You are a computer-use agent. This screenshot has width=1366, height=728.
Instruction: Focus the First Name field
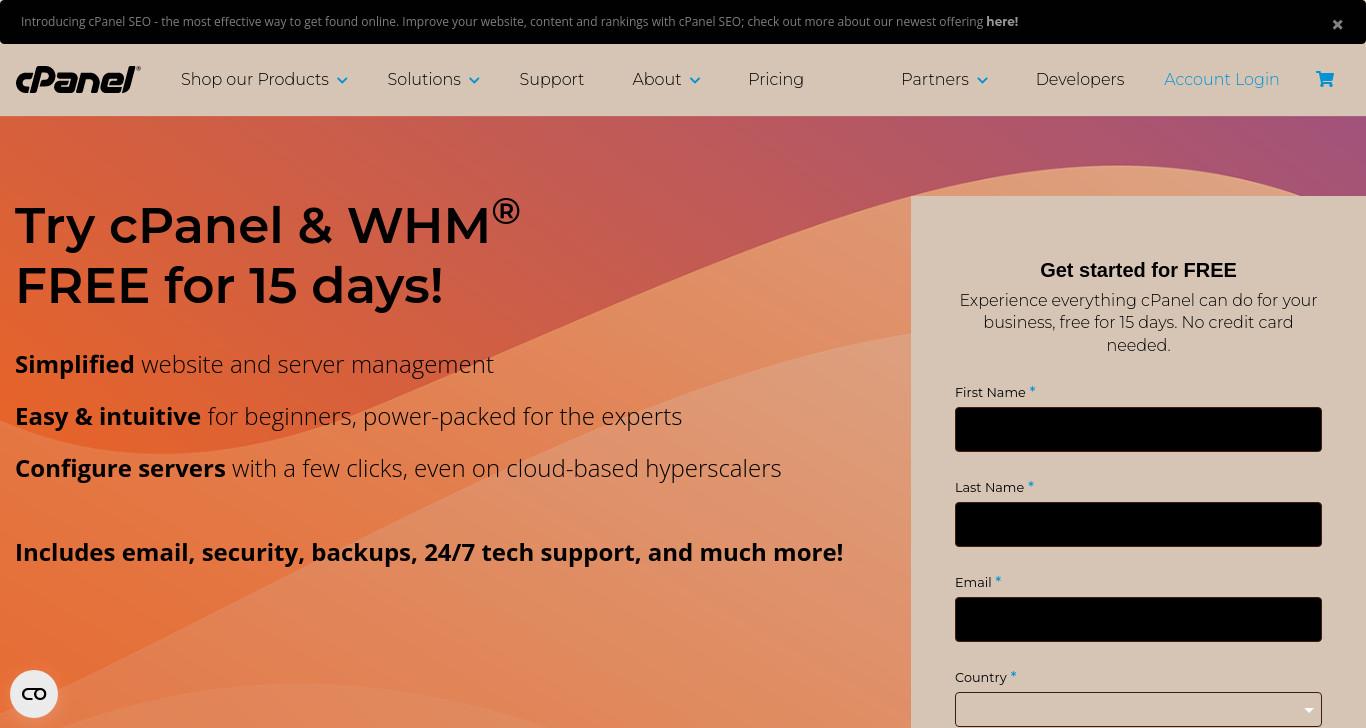(1138, 429)
